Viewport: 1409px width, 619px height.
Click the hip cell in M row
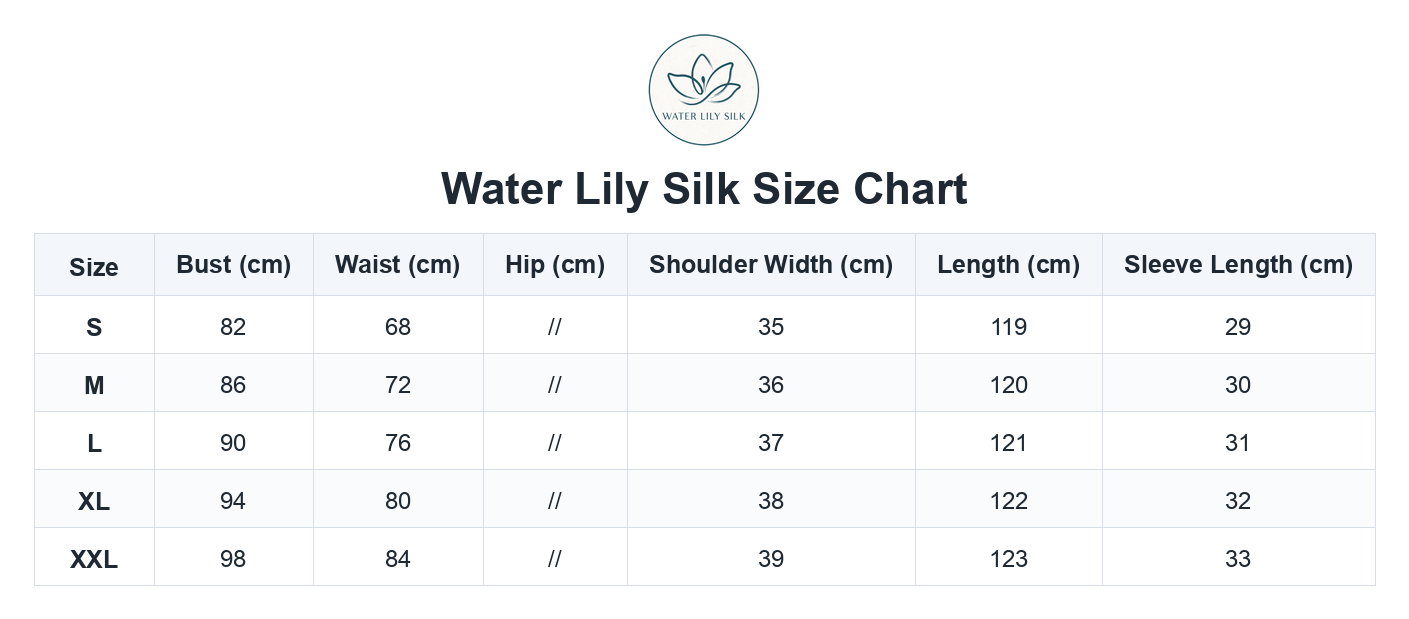[x=555, y=385]
